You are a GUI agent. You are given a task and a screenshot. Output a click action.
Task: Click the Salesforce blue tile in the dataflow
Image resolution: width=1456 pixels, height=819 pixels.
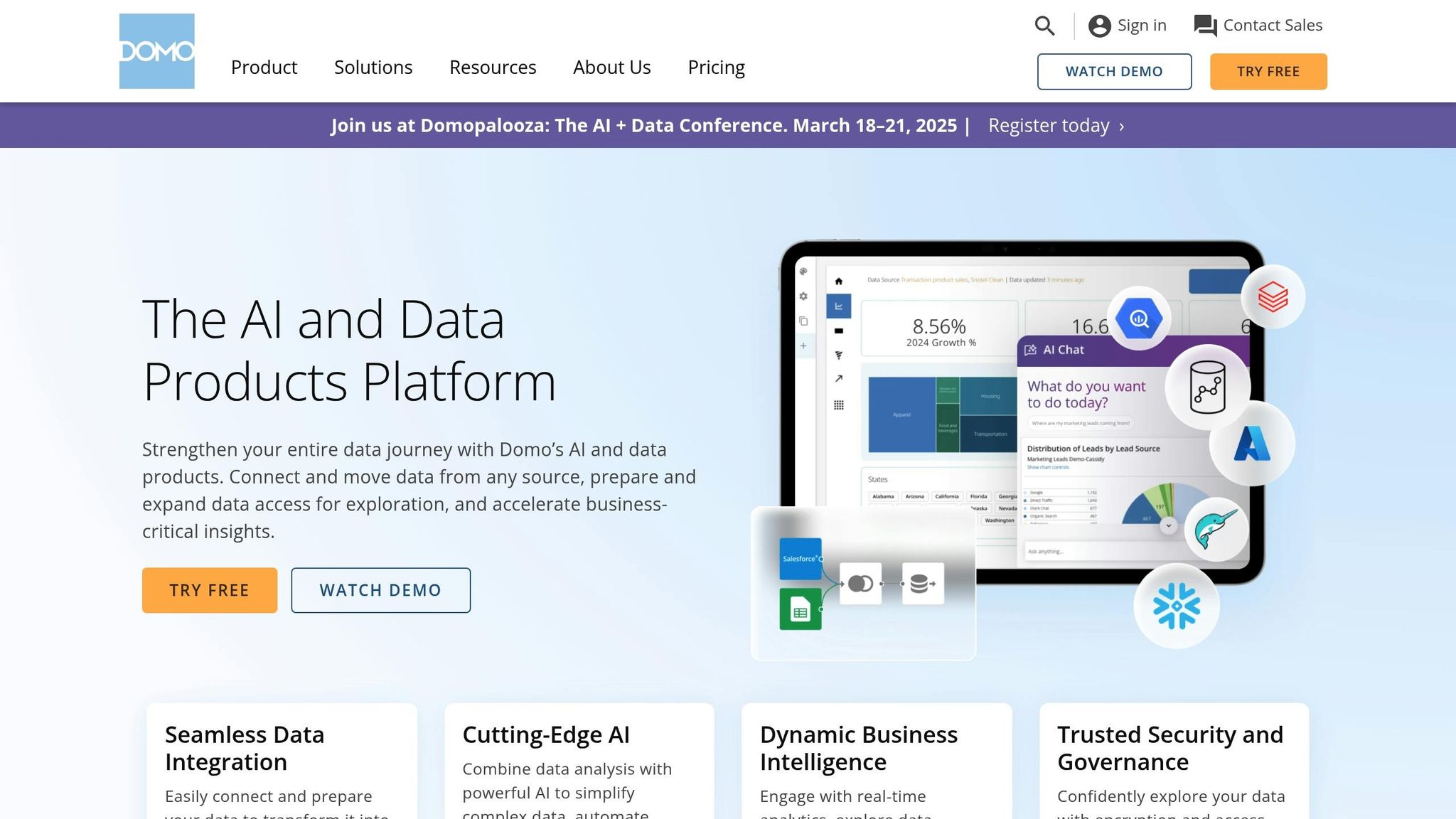[801, 559]
